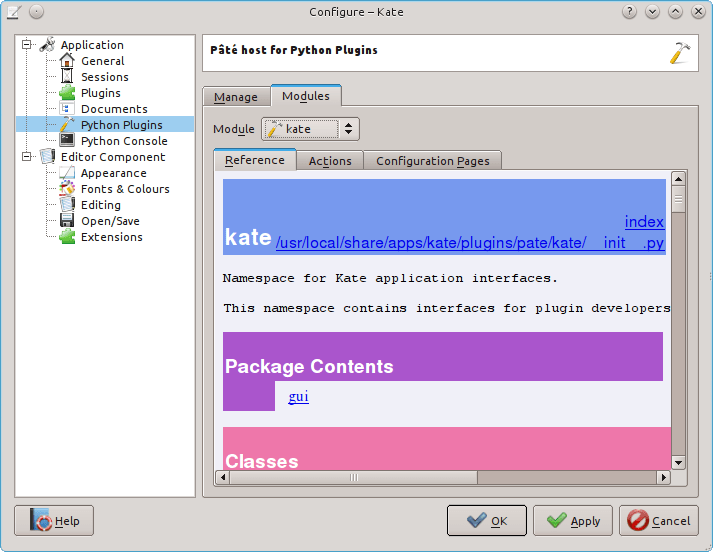Select Extensions in the settings tree
This screenshot has width=713, height=552.
[111, 237]
